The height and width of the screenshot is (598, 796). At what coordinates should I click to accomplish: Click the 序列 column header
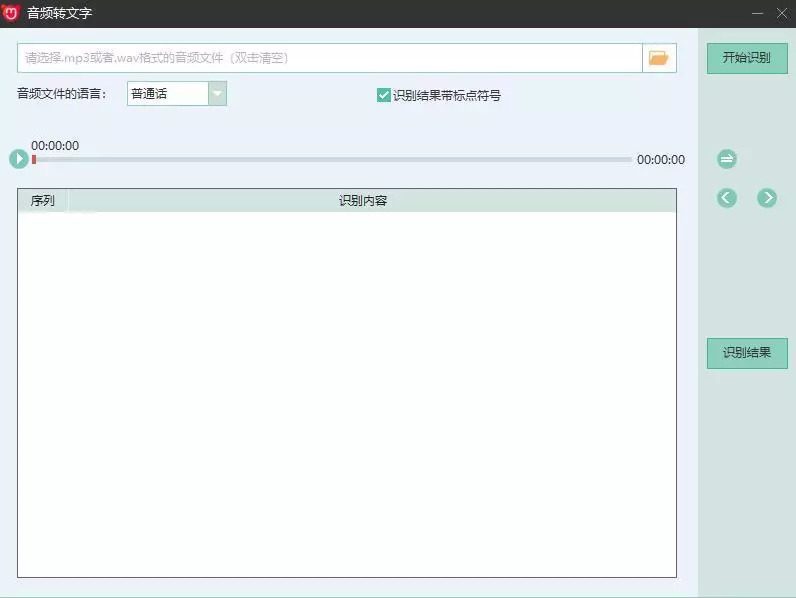click(43, 201)
